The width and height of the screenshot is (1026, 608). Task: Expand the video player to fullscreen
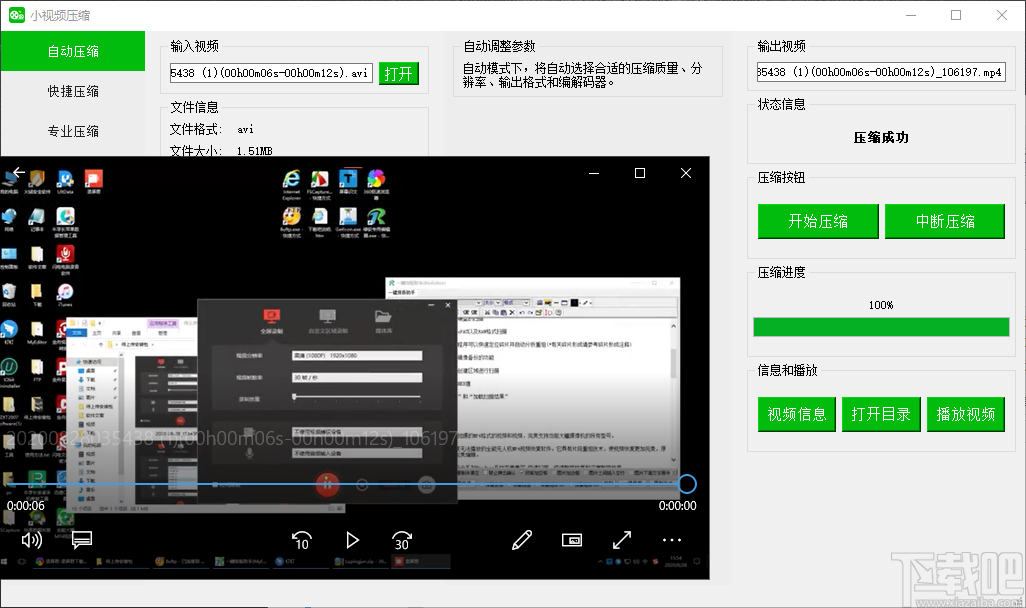click(621, 540)
